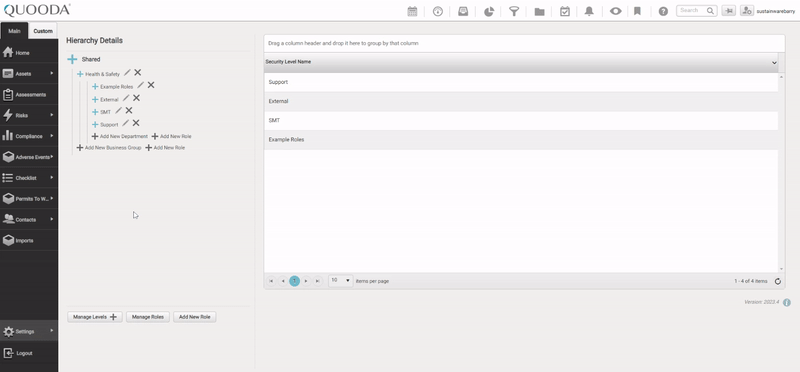Go to last page in pager
This screenshot has height=372, width=800.
click(x=318, y=281)
